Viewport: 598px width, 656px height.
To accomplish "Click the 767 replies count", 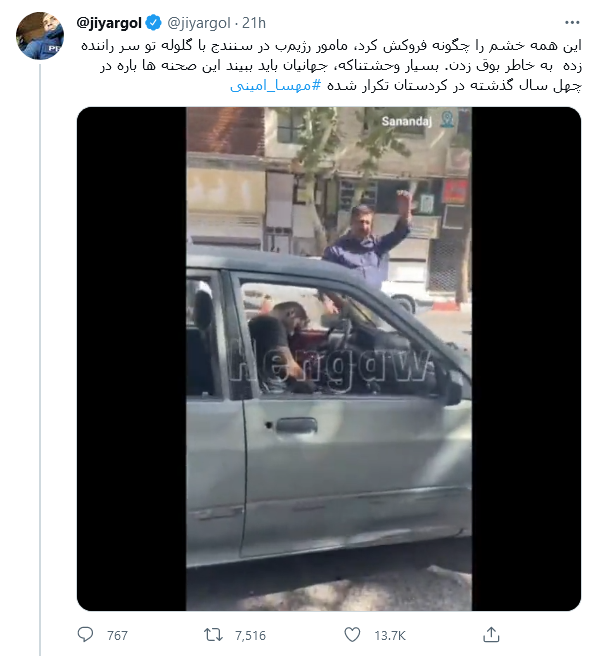I will point(117,636).
